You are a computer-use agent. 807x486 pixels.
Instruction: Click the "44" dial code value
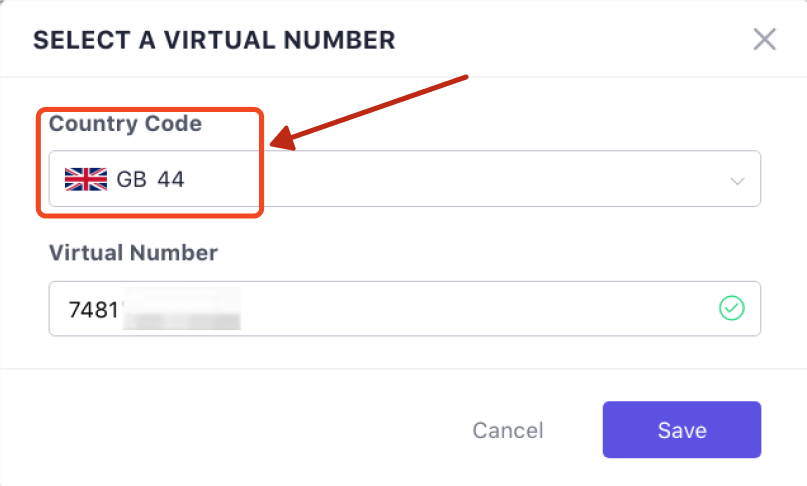[x=171, y=179]
